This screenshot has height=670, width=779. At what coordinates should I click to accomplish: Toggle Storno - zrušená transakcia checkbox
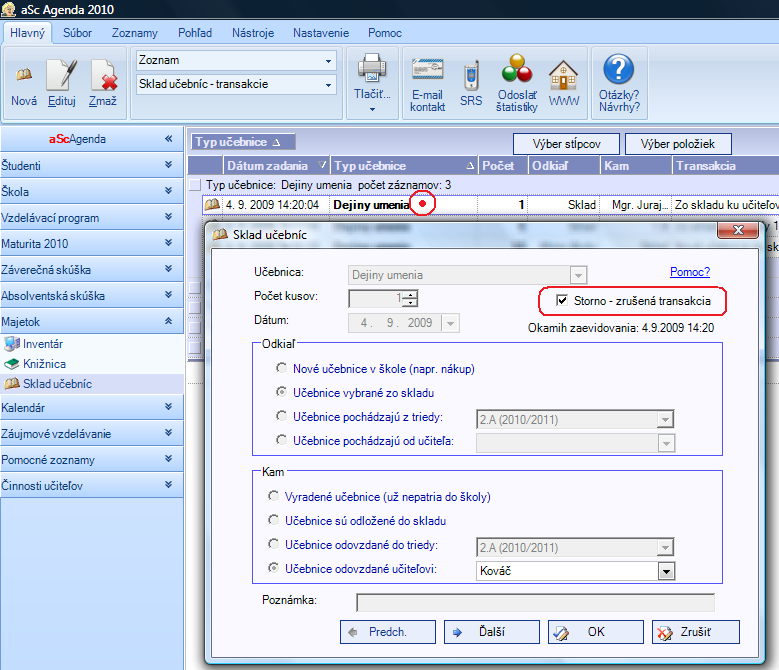562,300
